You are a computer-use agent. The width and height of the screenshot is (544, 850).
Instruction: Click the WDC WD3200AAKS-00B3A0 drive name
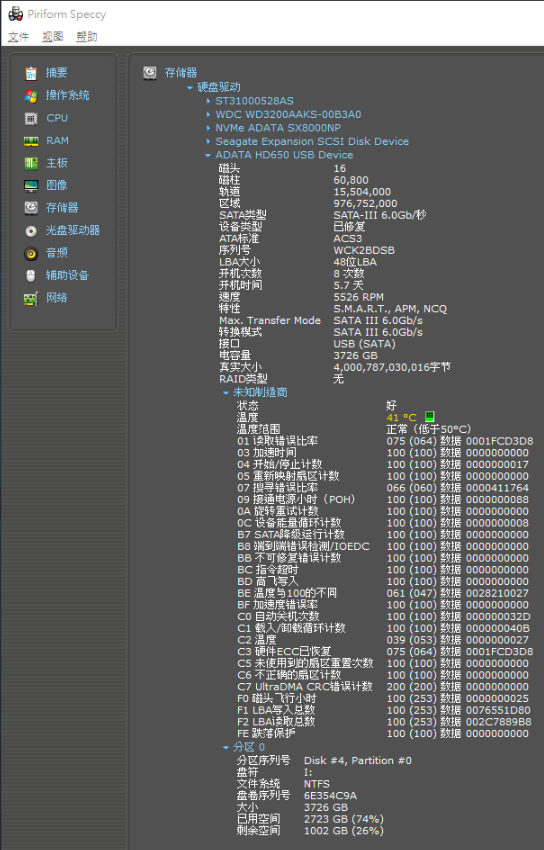[288, 114]
